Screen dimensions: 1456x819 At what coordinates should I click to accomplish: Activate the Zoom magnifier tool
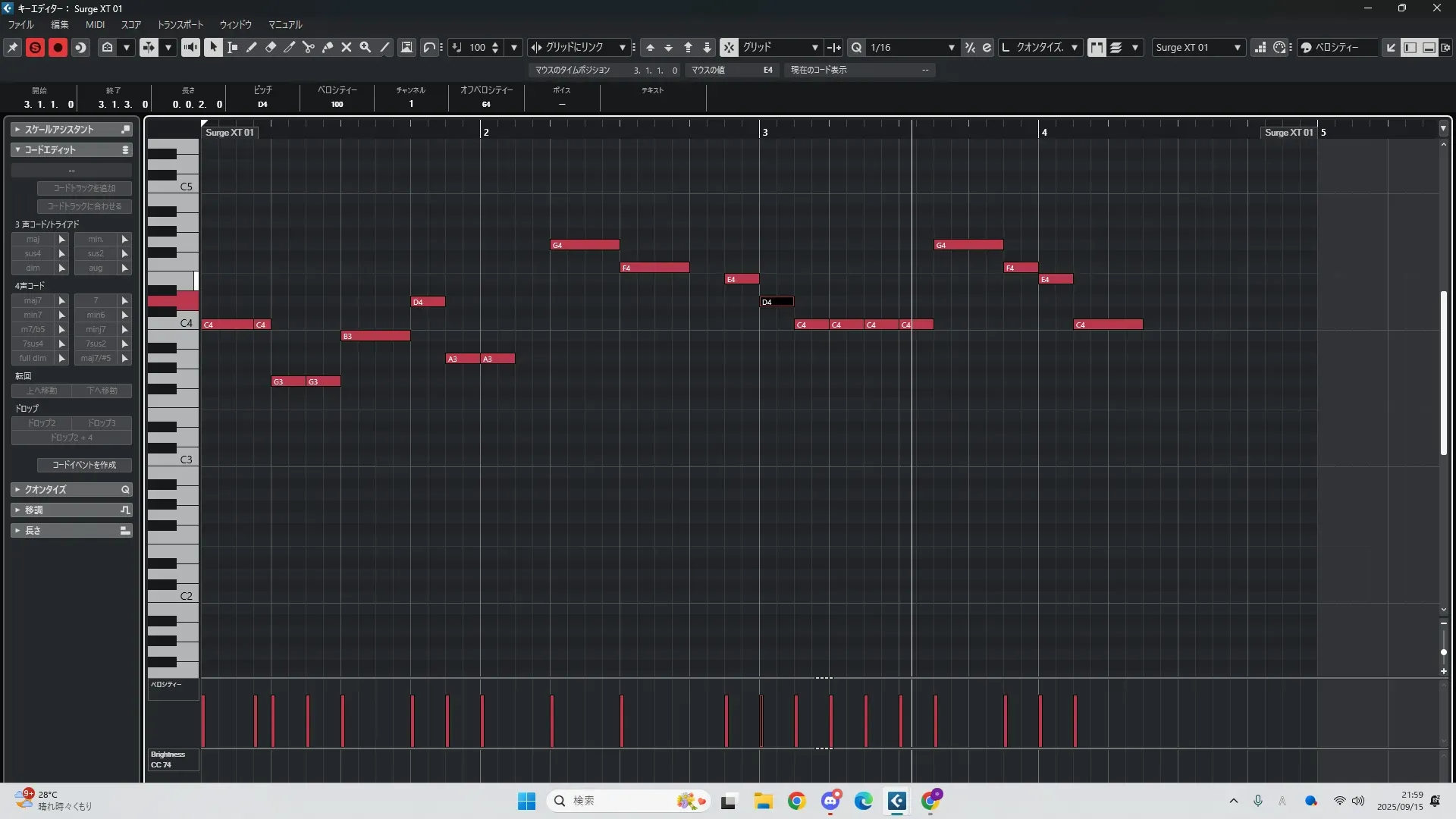pyautogui.click(x=366, y=47)
